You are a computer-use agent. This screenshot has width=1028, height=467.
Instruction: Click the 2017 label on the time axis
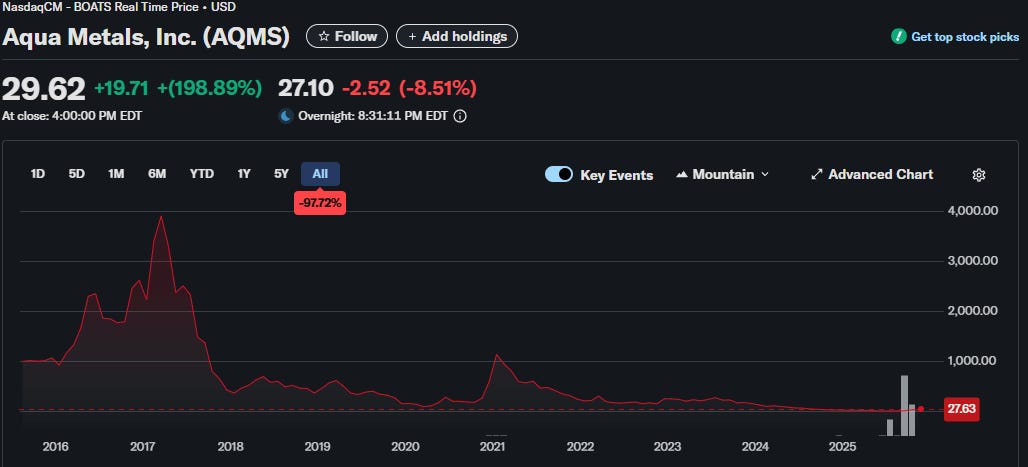click(143, 447)
